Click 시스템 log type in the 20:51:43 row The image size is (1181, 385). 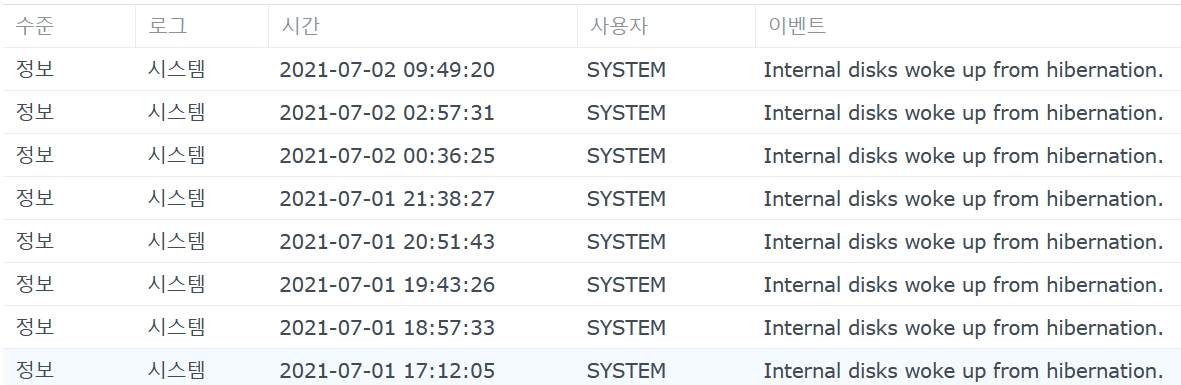[x=176, y=241]
